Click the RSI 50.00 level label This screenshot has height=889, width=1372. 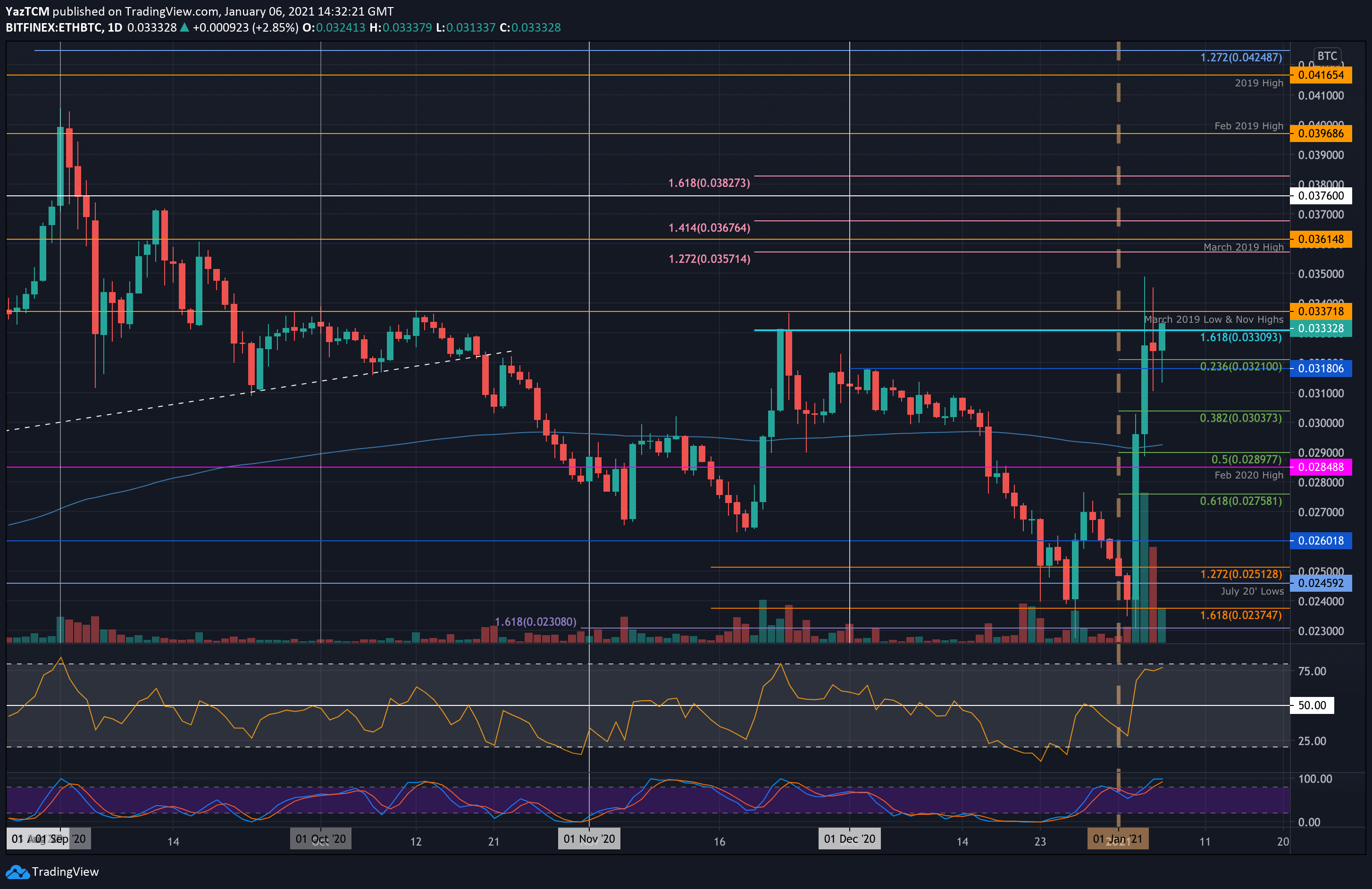[1312, 705]
